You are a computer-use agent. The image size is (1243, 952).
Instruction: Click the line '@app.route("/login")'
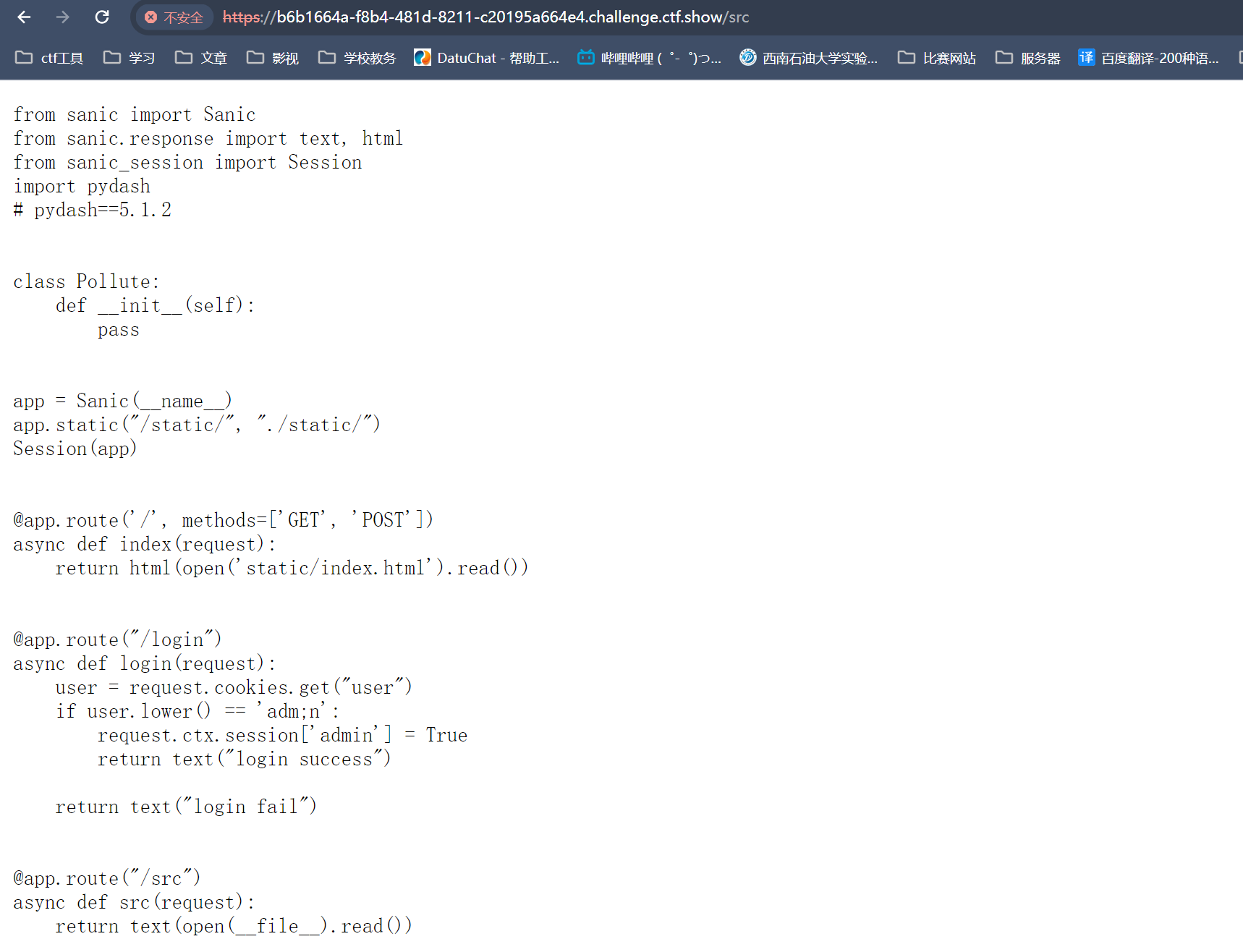click(117, 639)
